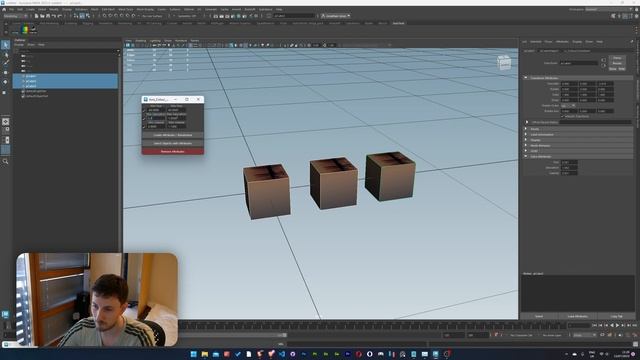Choose the Lasso select tool
640x360 pixels.
pyautogui.click(x=5, y=54)
